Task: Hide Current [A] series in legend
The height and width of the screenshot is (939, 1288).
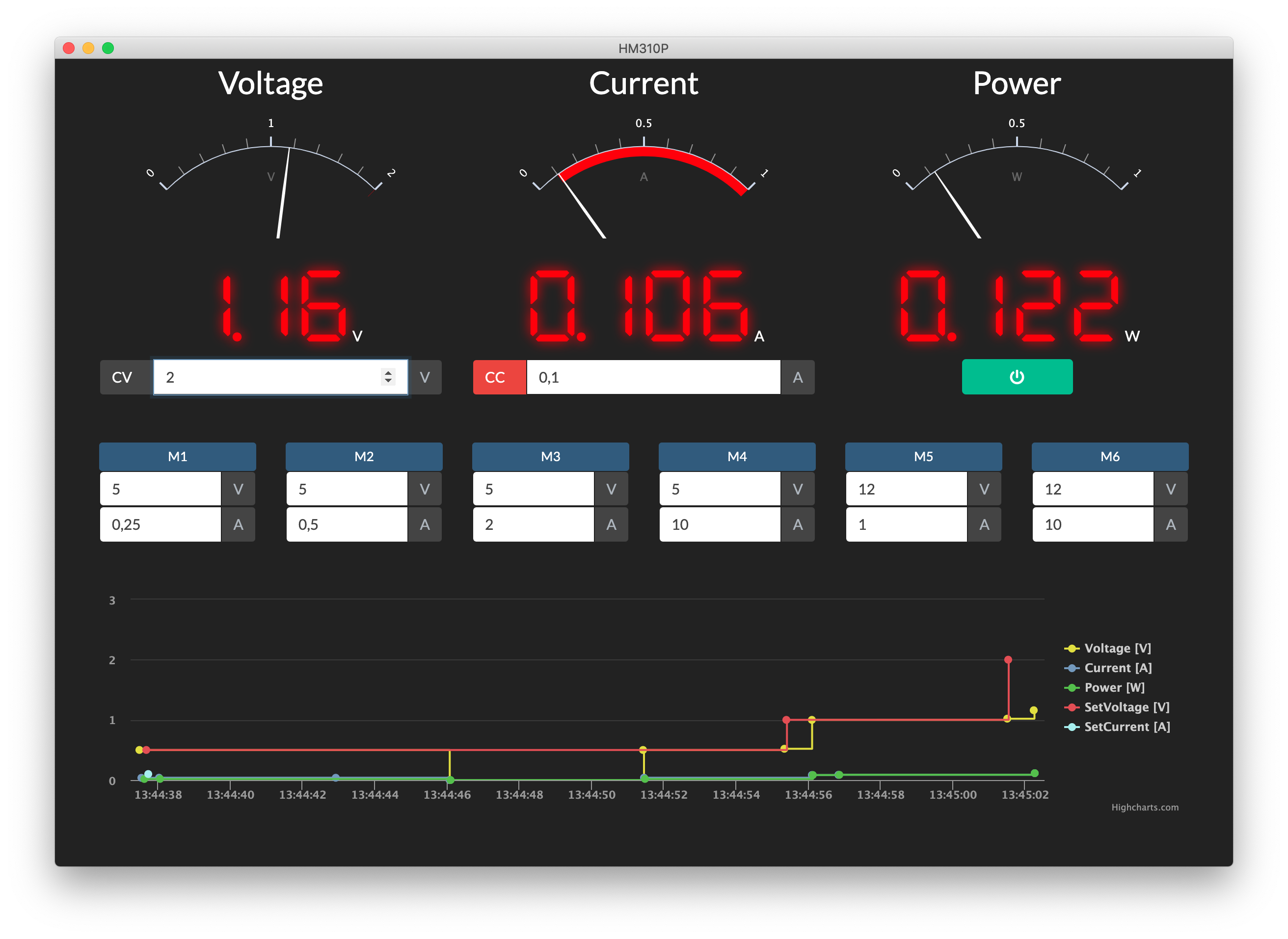Action: click(1117, 668)
